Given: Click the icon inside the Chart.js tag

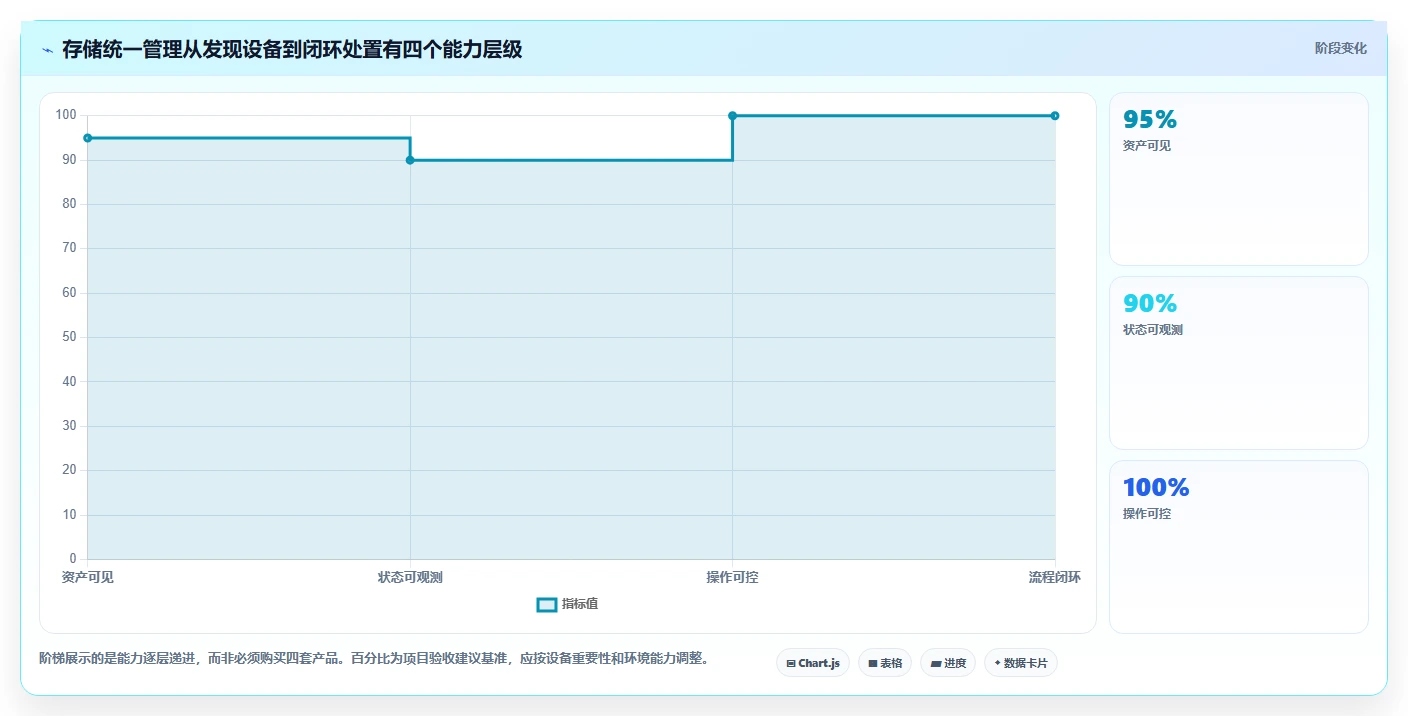Looking at the screenshot, I should pyautogui.click(x=791, y=663).
